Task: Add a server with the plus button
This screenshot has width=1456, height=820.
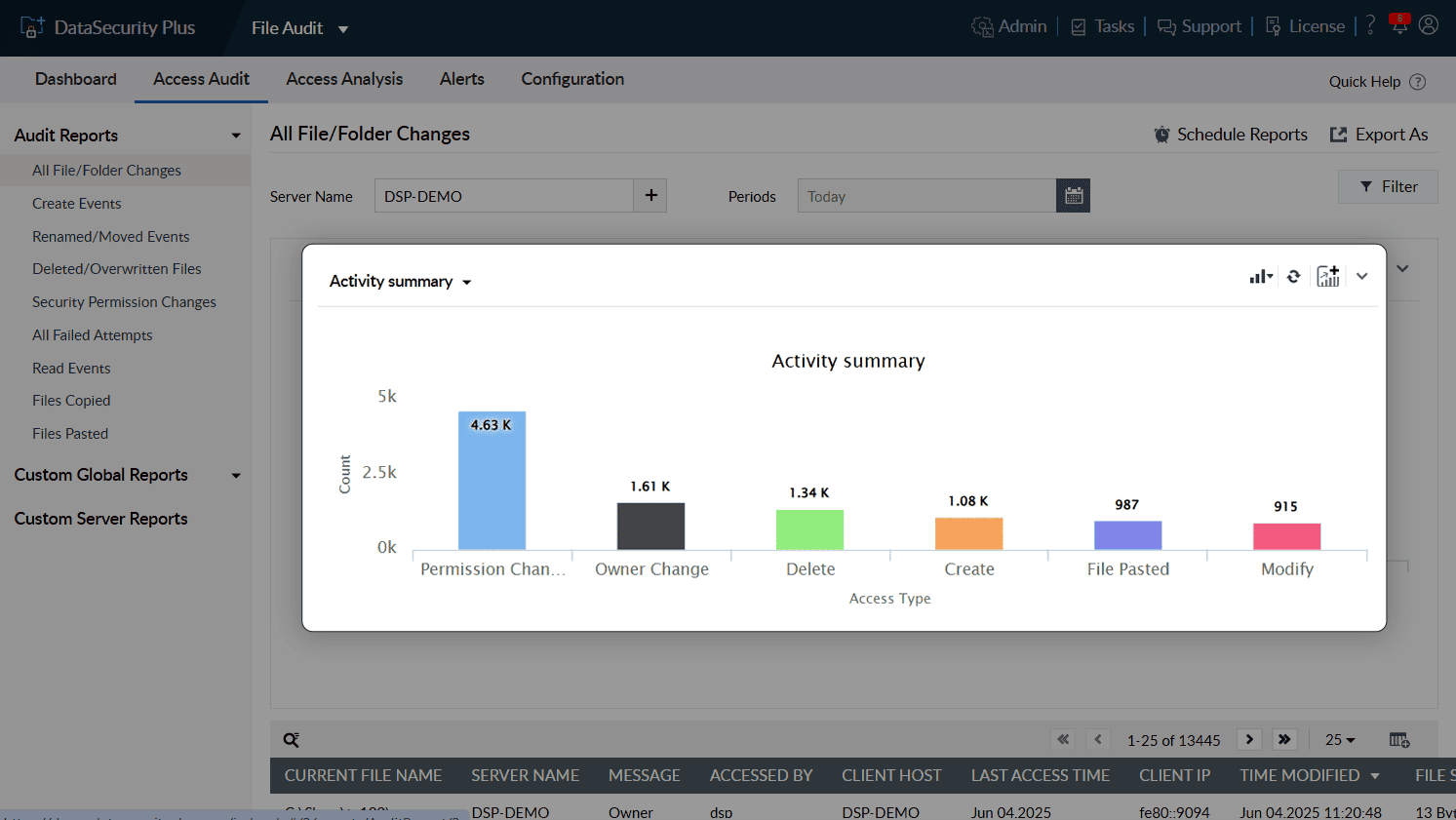Action: click(x=650, y=195)
